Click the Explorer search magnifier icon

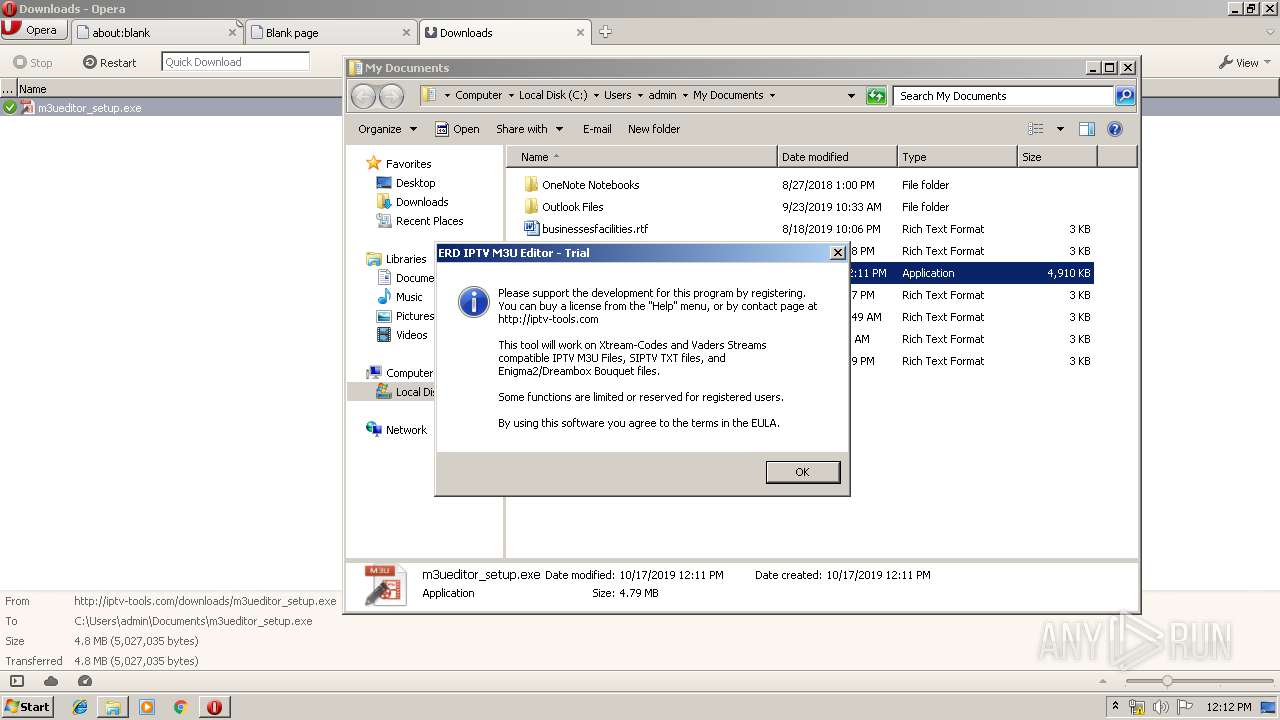(x=1125, y=96)
